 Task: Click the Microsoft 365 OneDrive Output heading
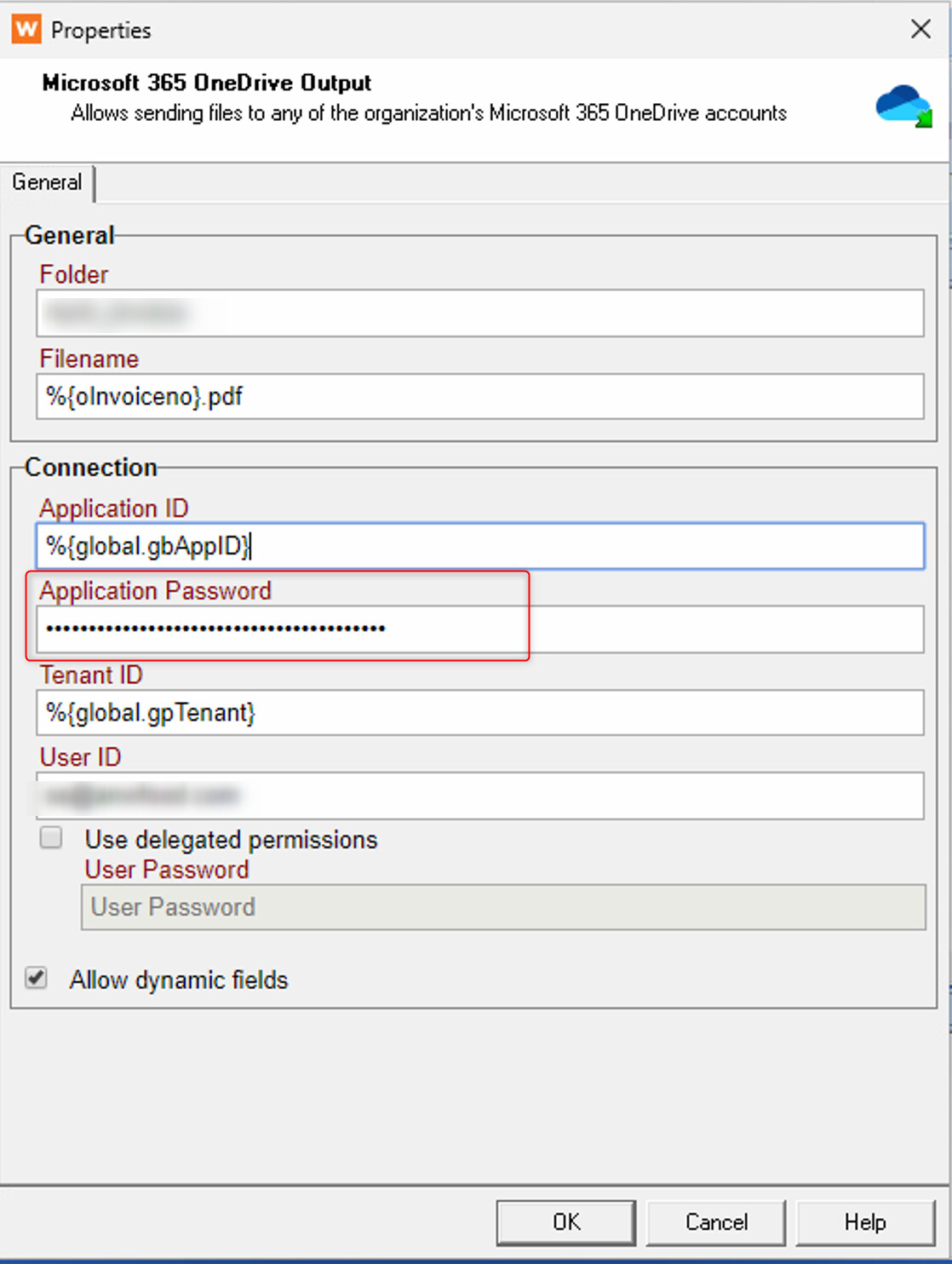207,83
